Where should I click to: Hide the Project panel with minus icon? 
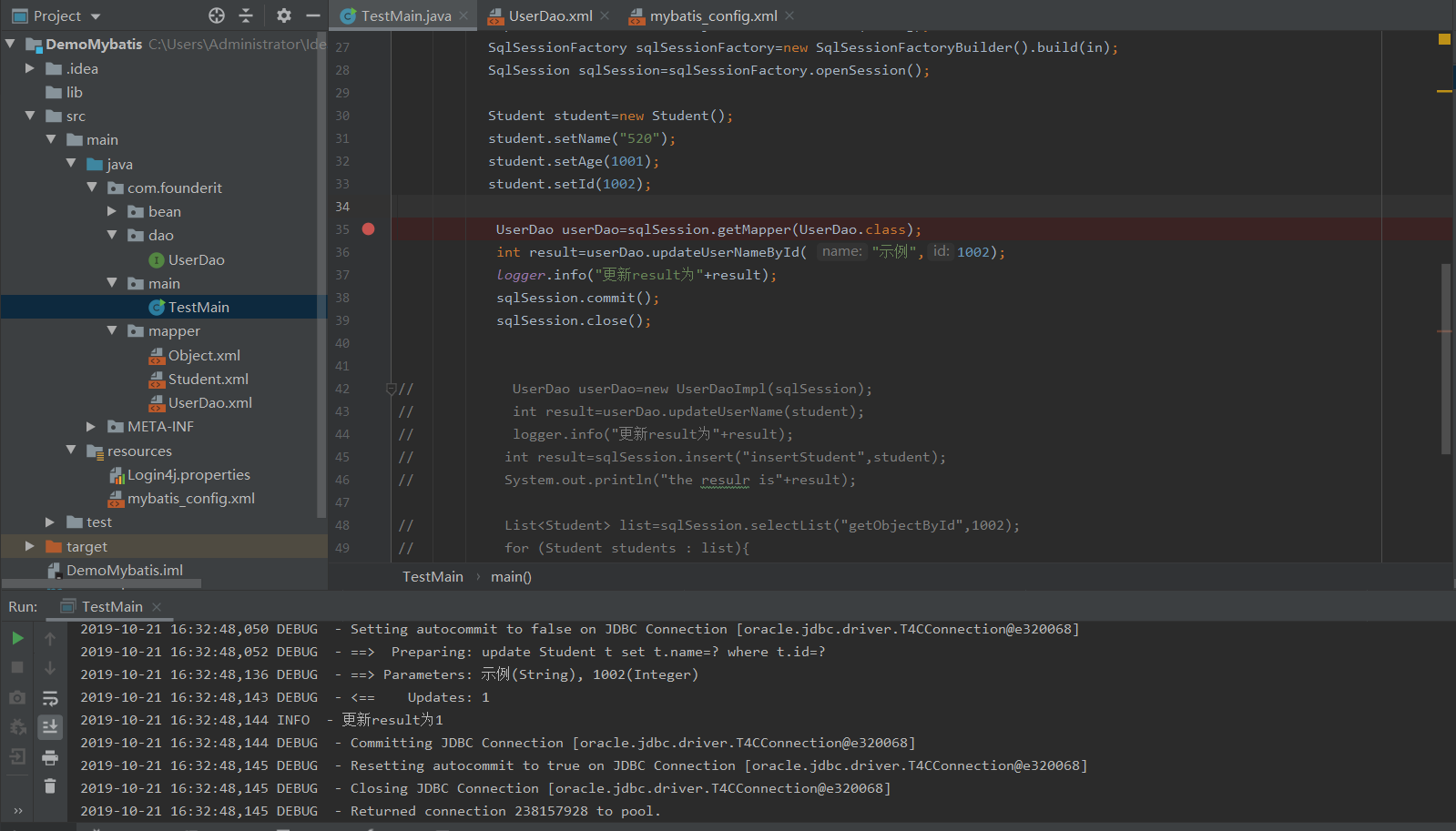click(312, 15)
